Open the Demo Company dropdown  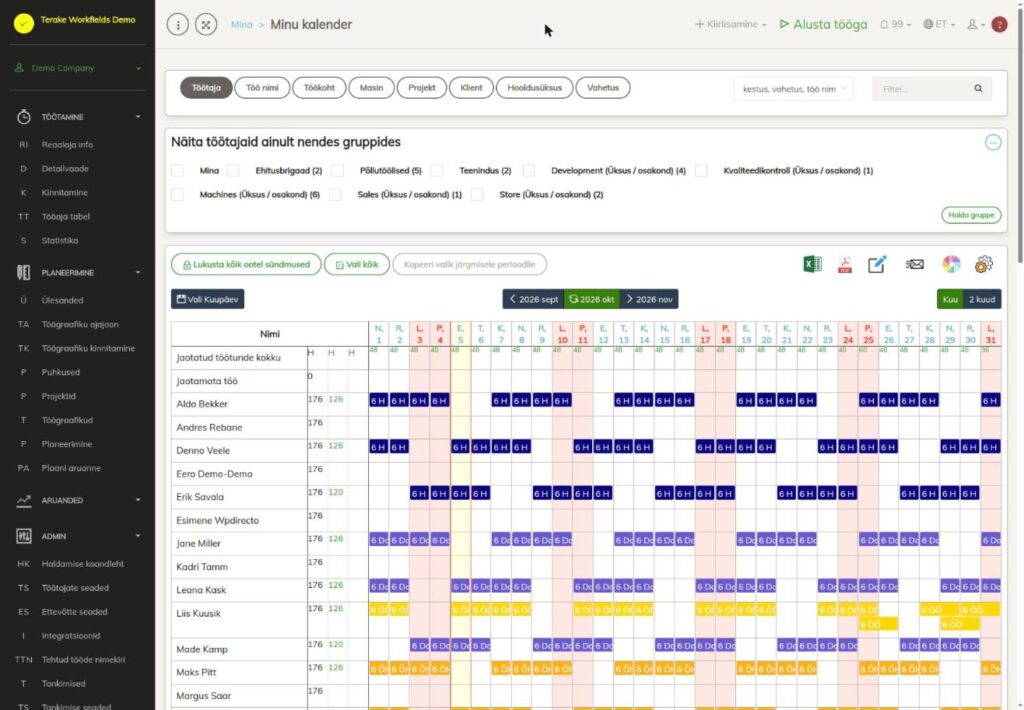[78, 68]
